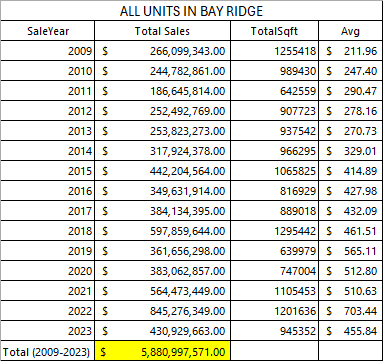Select the 597,859,644.00 sales cell
The height and width of the screenshot is (361, 383).
click(162, 231)
